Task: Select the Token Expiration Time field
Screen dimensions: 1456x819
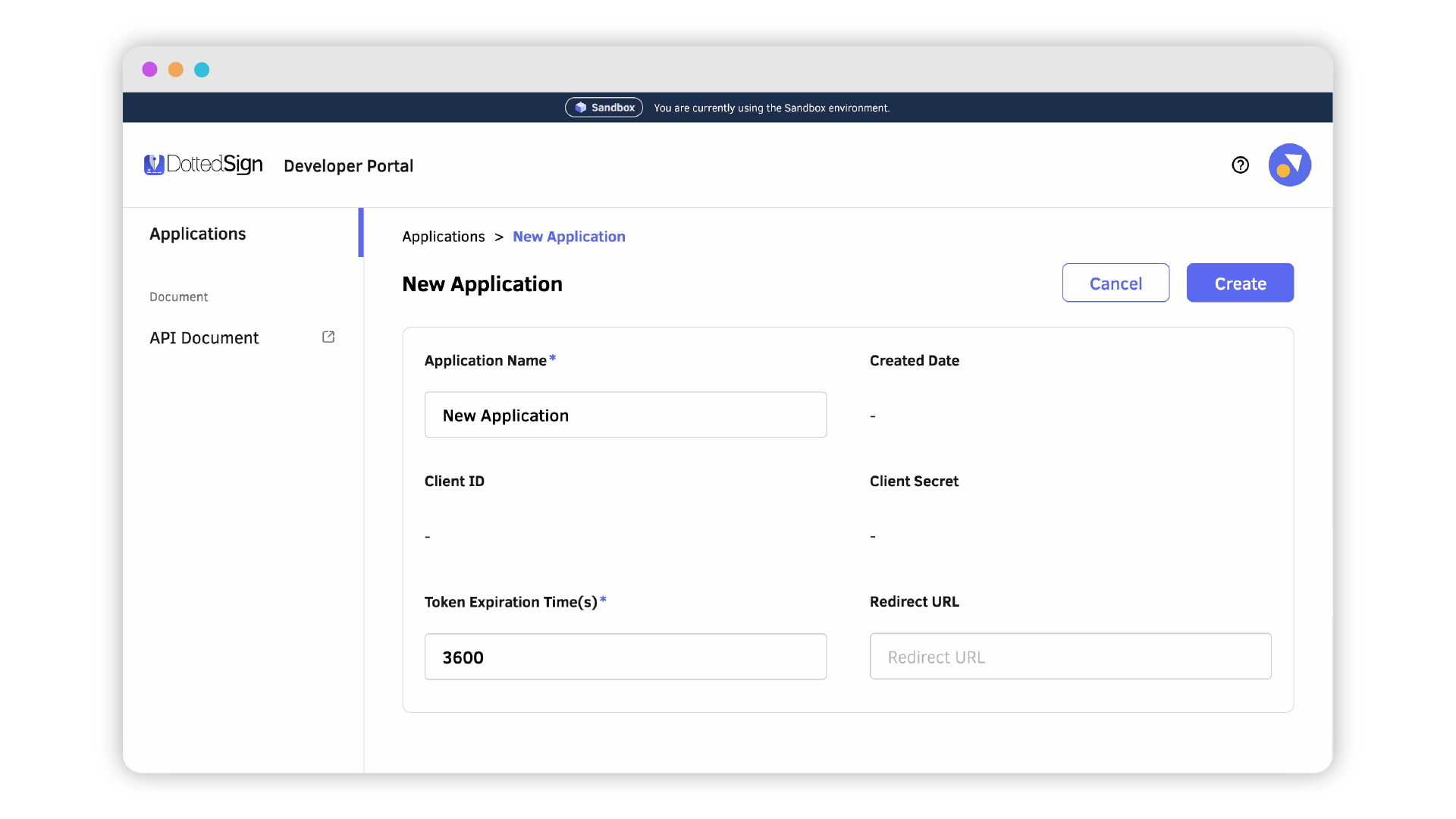Action: 625,656
